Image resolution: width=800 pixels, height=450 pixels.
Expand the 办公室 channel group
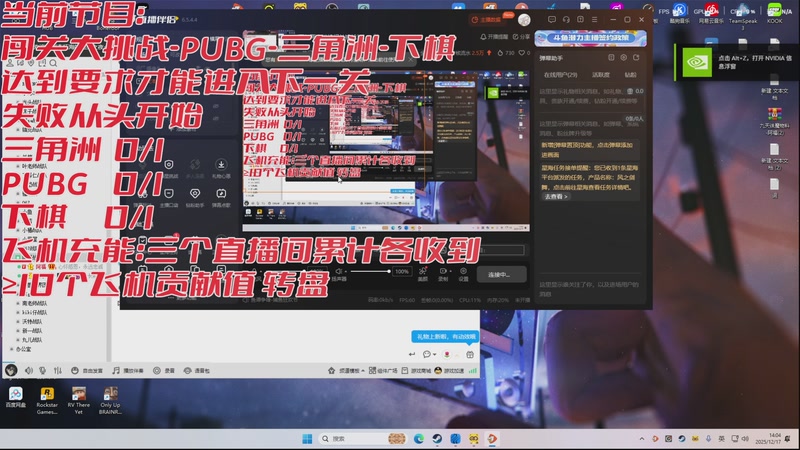pyautogui.click(x=12, y=349)
